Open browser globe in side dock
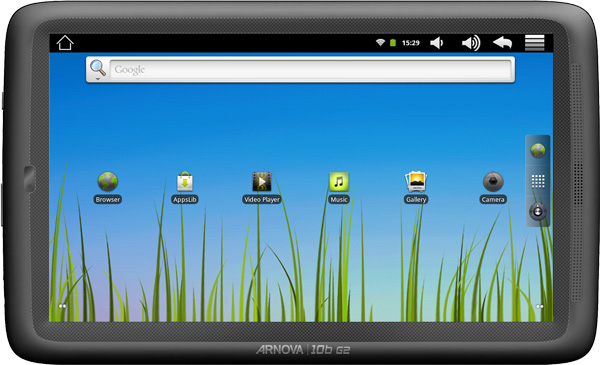This screenshot has width=600, height=365. pyautogui.click(x=538, y=151)
